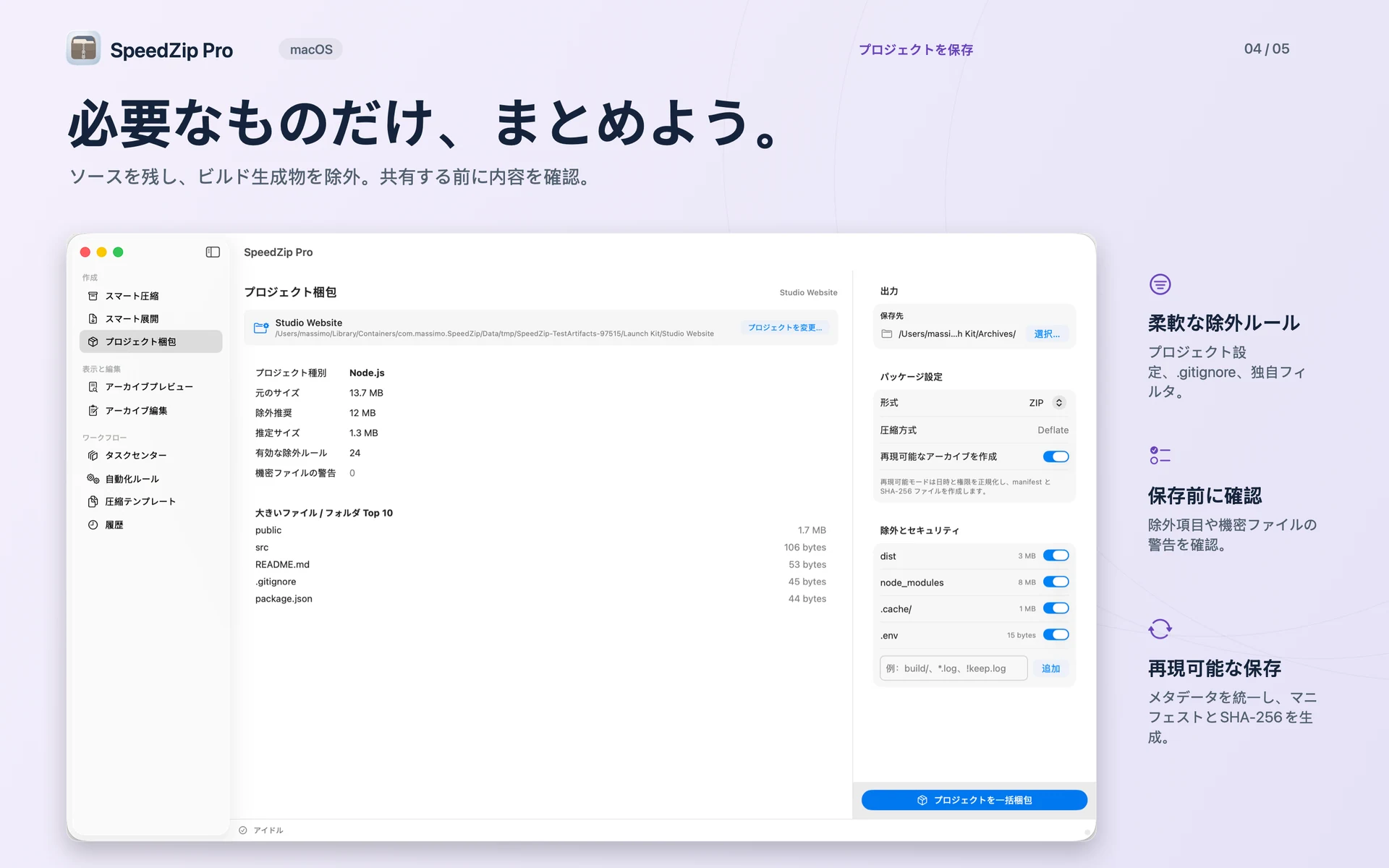Screen dimensions: 1389x868
Task: Click the アーカイブプレビュー magnifier document icon
Action: (x=93, y=387)
